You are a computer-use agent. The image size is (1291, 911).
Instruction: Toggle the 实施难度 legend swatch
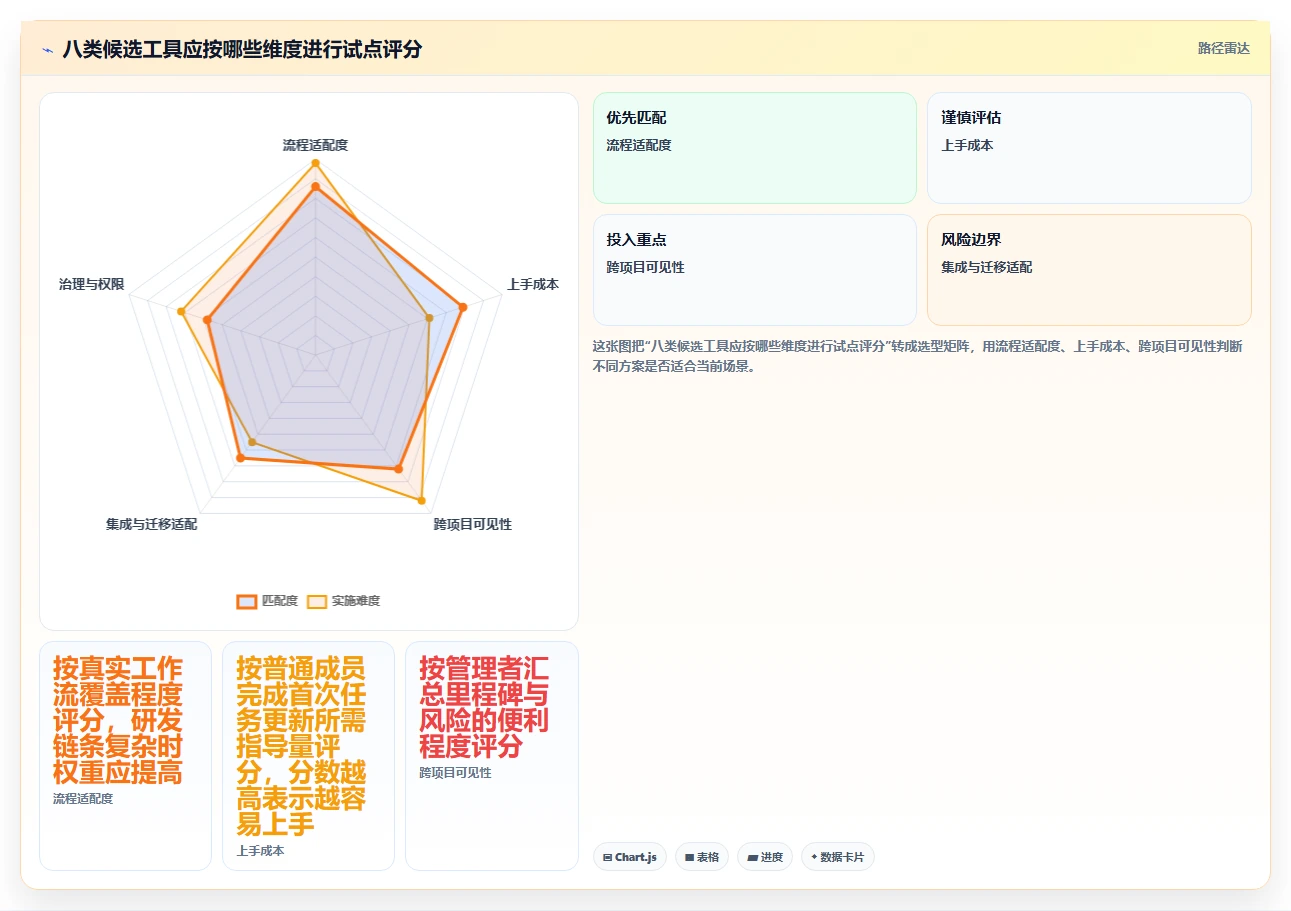tap(317, 601)
